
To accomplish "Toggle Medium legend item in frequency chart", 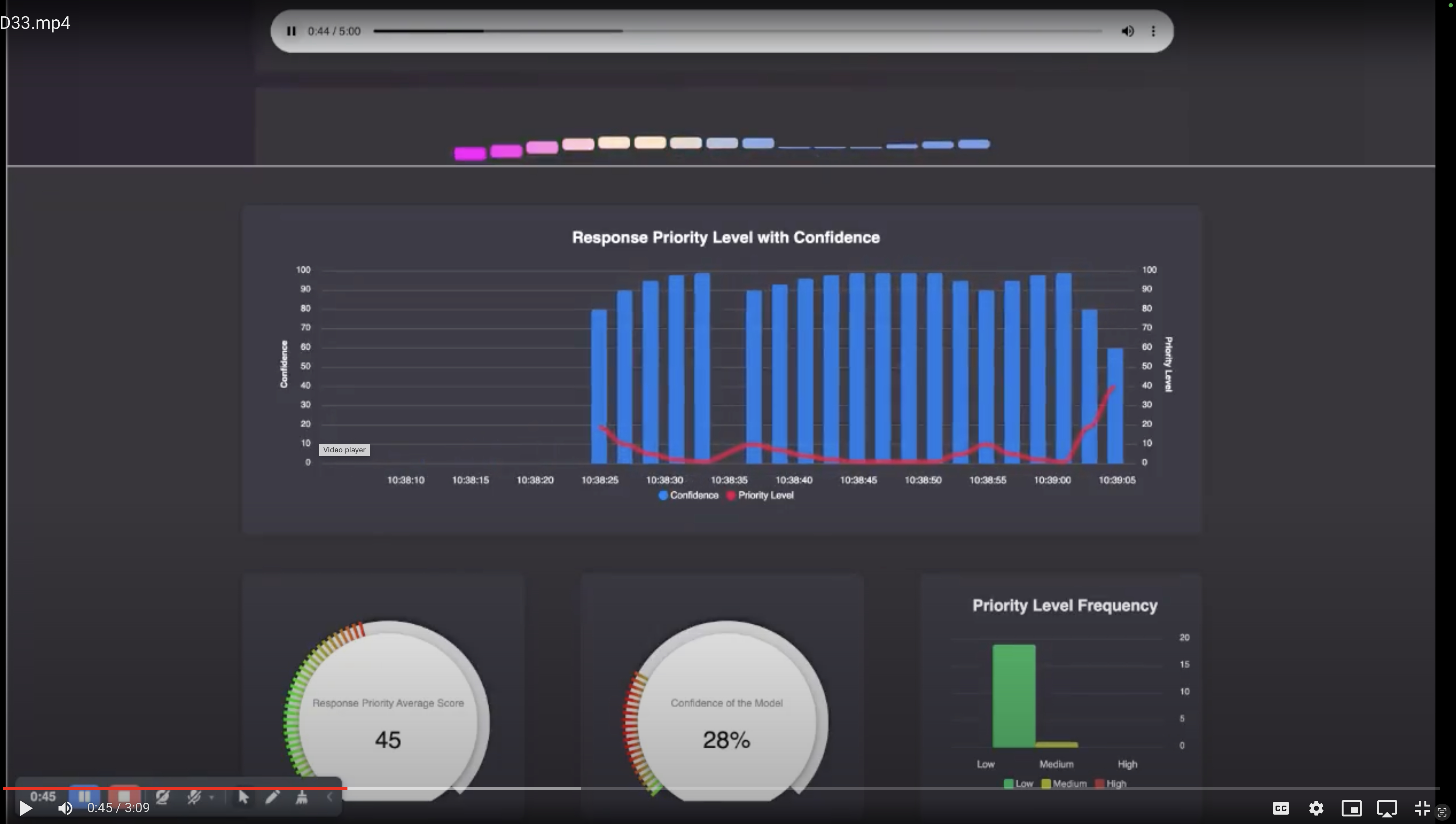I will click(1064, 784).
